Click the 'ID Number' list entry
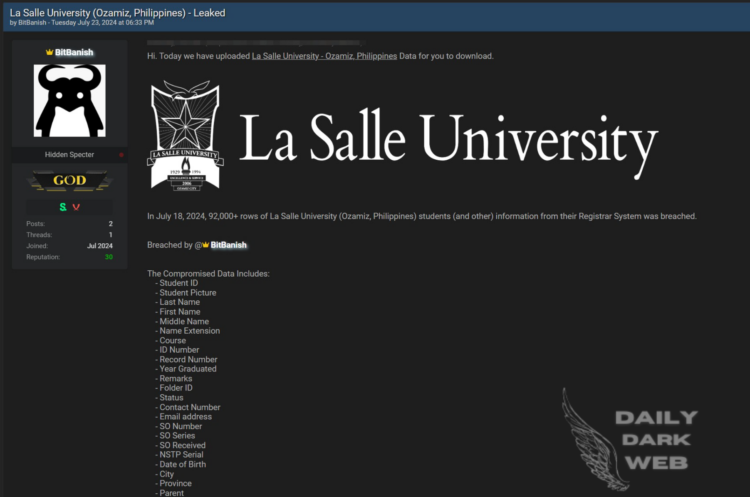The width and height of the screenshot is (750, 497). 177,350
